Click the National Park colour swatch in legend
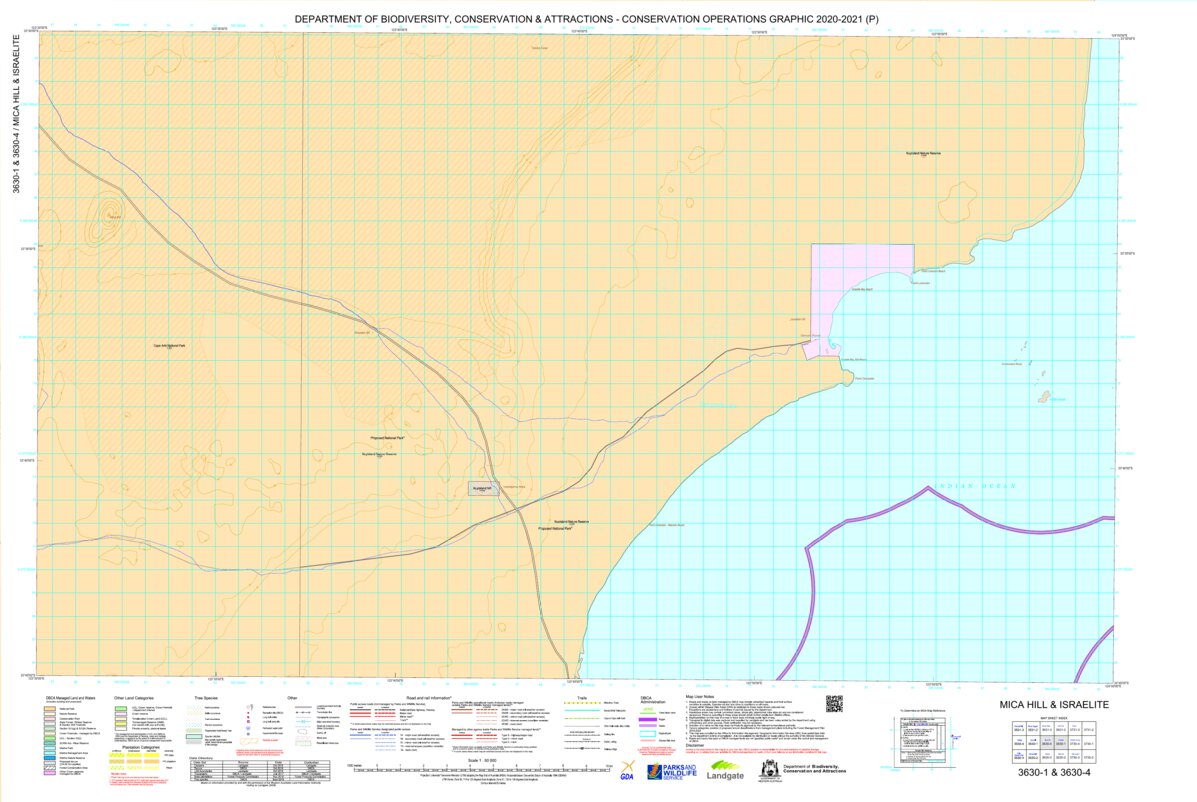1197x802 pixels. pos(51,709)
